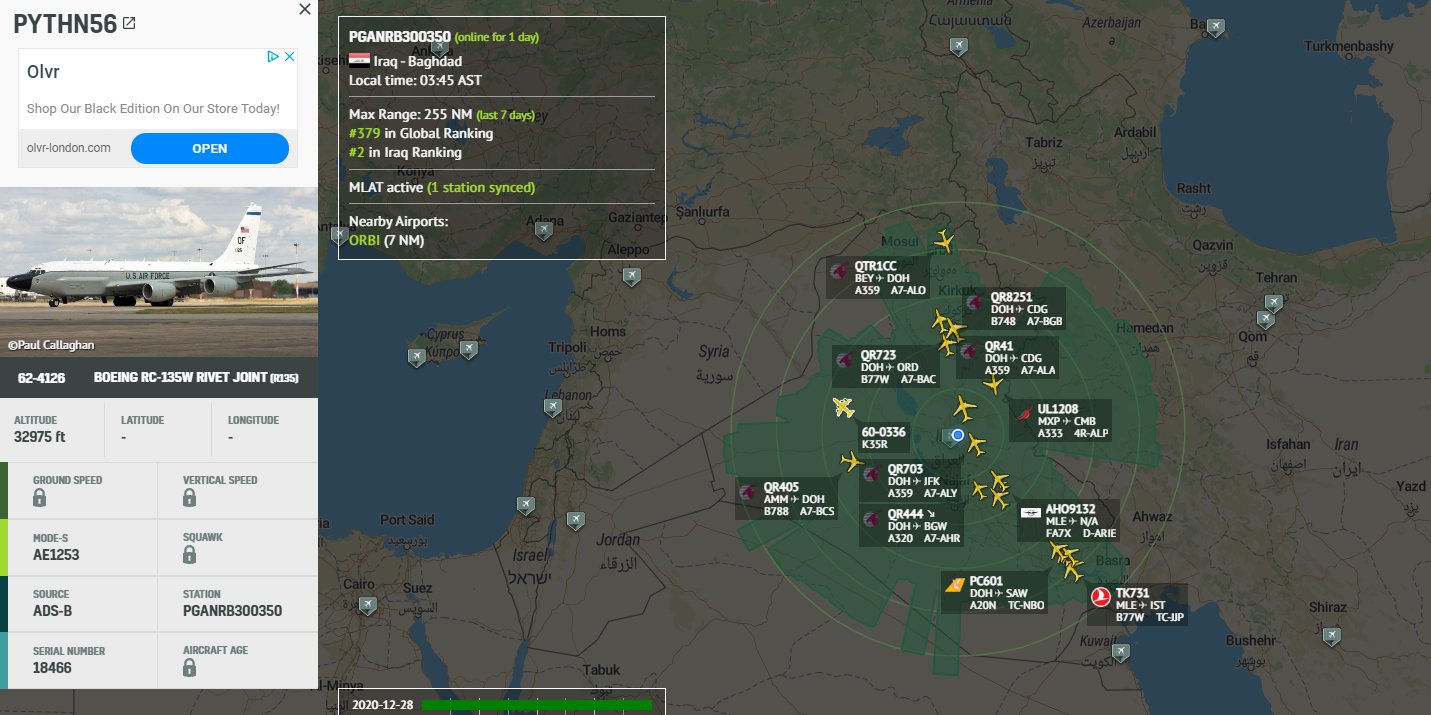Click the operator logo on AHO9132 label
The image size is (1431, 715).
(x=1031, y=513)
